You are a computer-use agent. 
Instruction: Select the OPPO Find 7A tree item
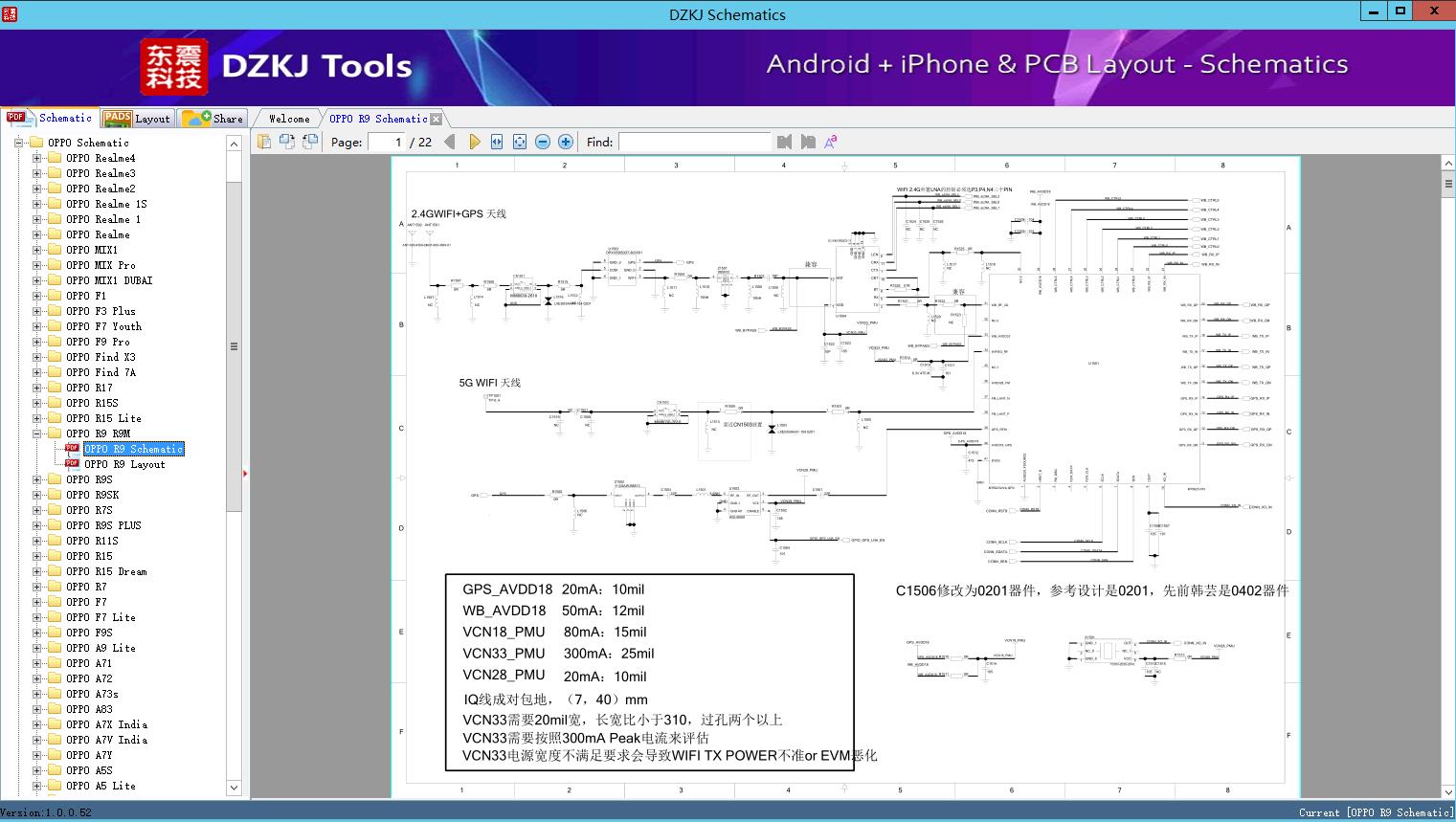pyautogui.click(x=101, y=372)
